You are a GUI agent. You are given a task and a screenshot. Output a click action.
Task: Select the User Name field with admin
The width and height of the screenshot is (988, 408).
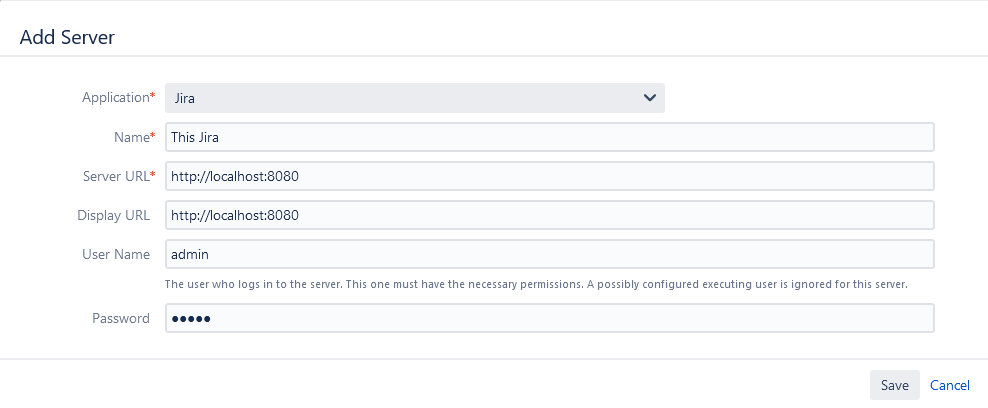[549, 254]
